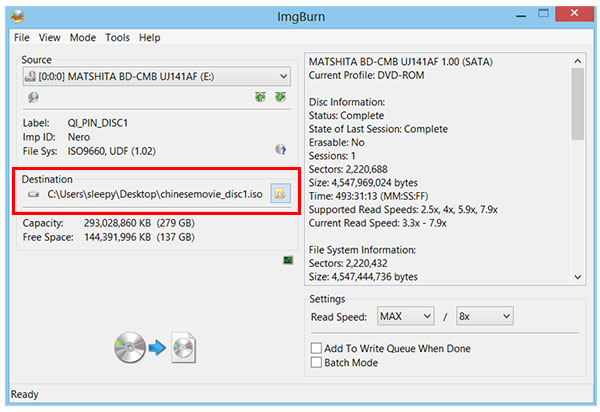Toggle the Batch Mode checkbox

317,362
